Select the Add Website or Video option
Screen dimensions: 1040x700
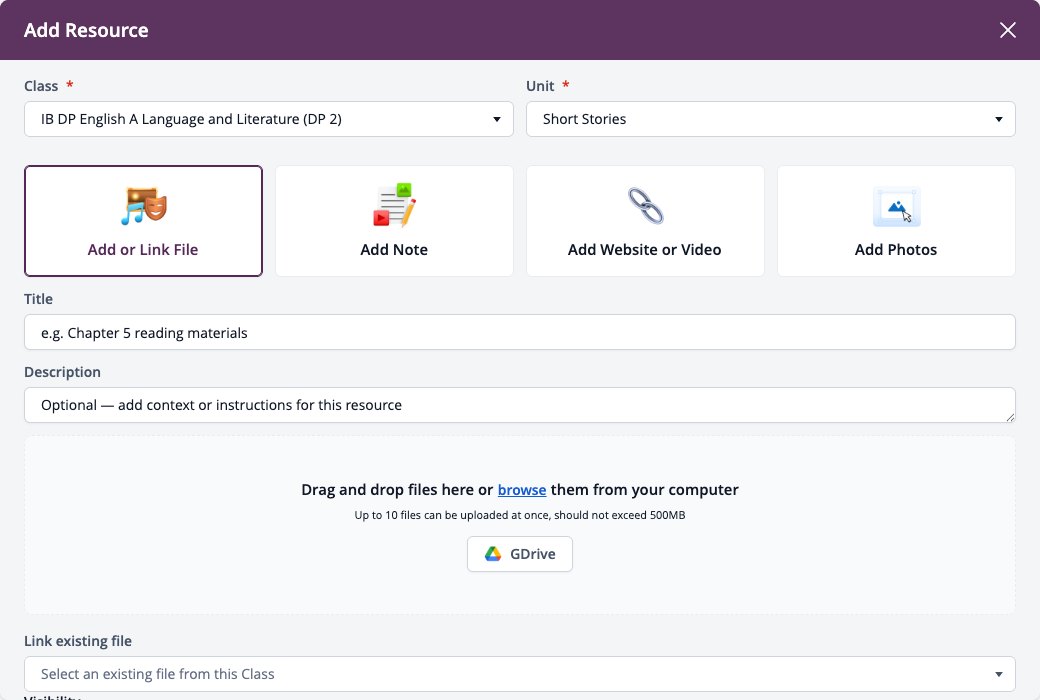(x=645, y=221)
